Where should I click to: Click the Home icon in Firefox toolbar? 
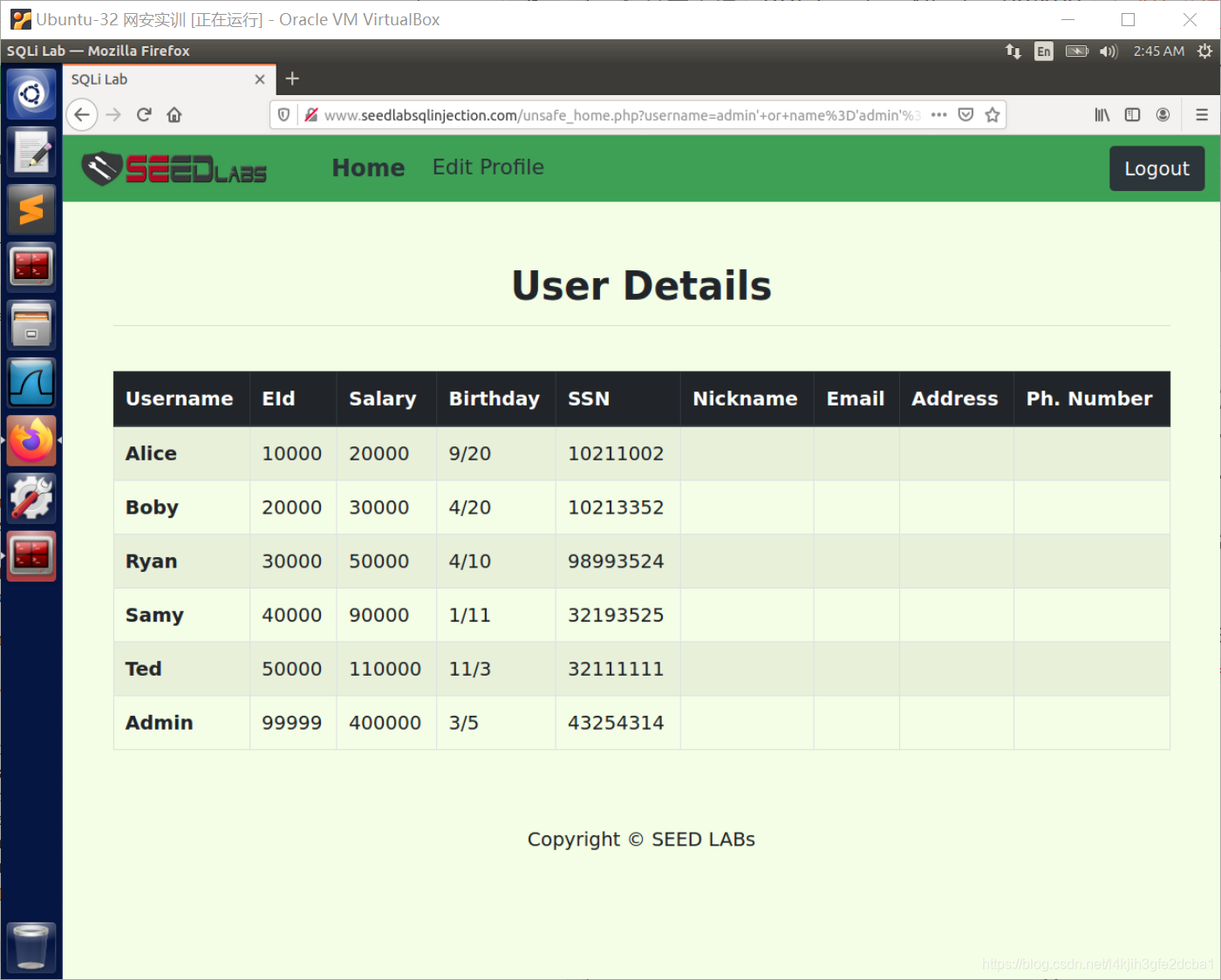(x=174, y=114)
